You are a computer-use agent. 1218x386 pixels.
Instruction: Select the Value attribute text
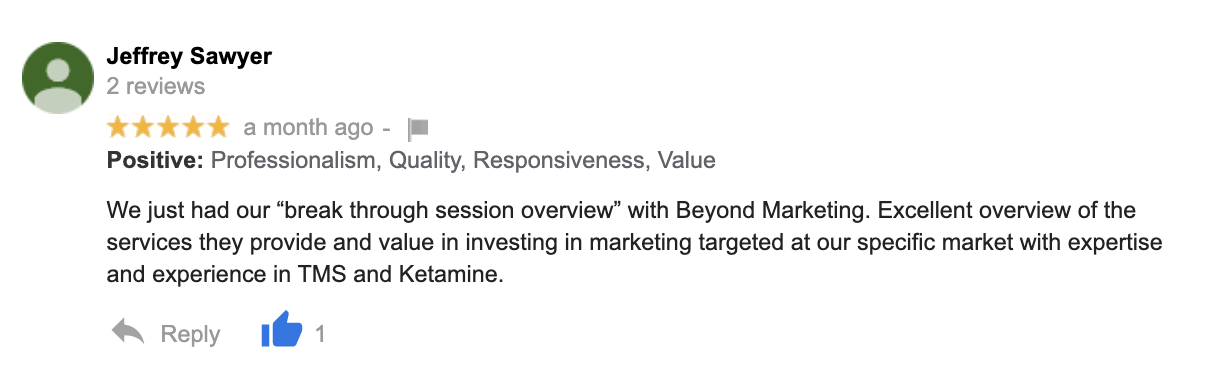[x=688, y=160]
